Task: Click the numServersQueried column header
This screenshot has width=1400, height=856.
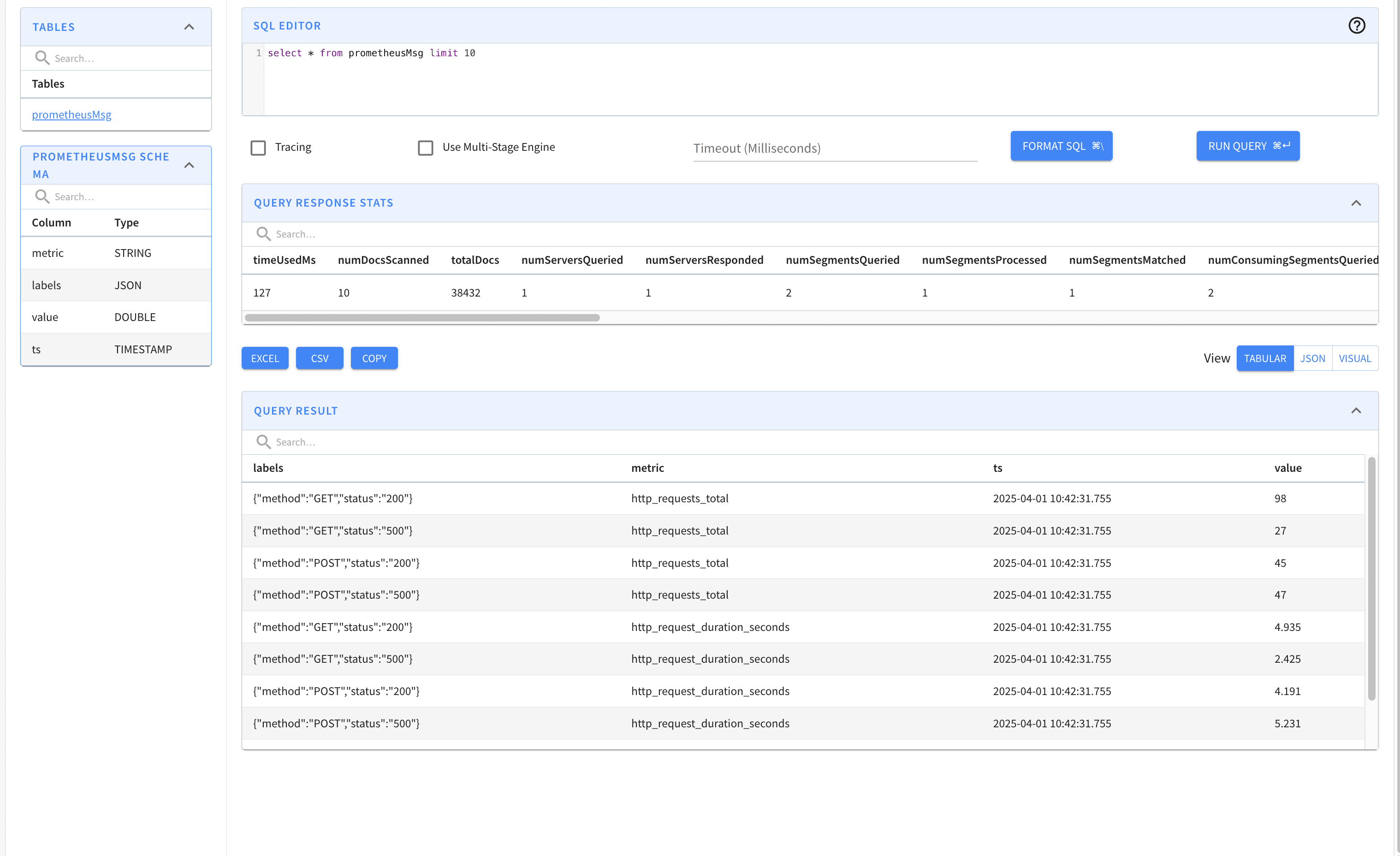Action: coord(572,260)
